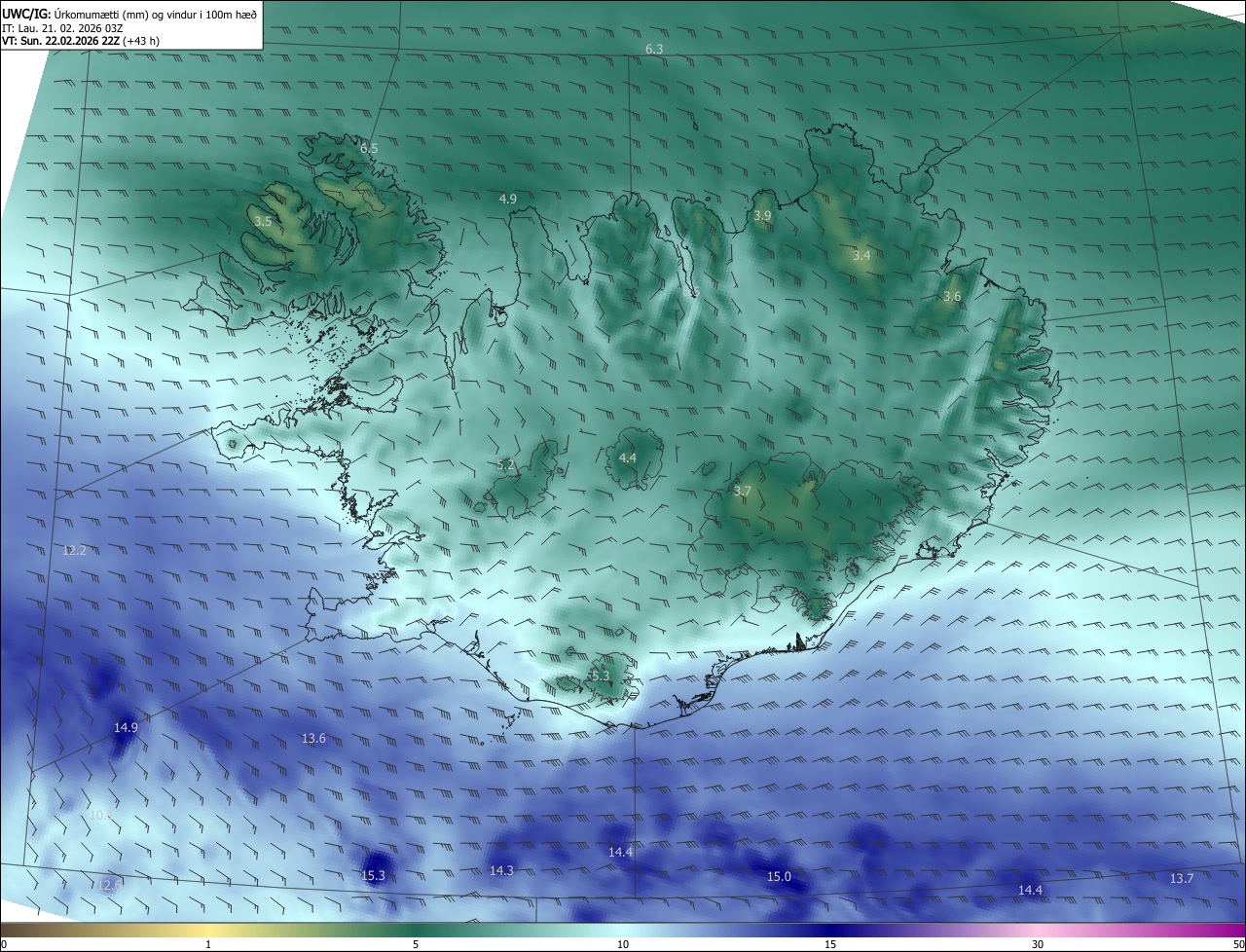The height and width of the screenshot is (952, 1246).
Task: Click the '14.3' value on the map
Action: 501,870
